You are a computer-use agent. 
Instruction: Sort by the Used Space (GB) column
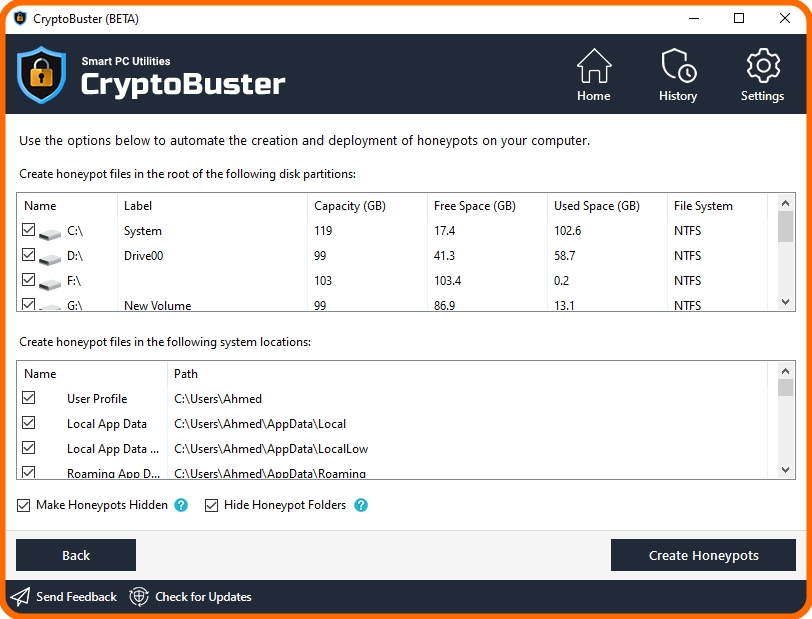(x=607, y=206)
